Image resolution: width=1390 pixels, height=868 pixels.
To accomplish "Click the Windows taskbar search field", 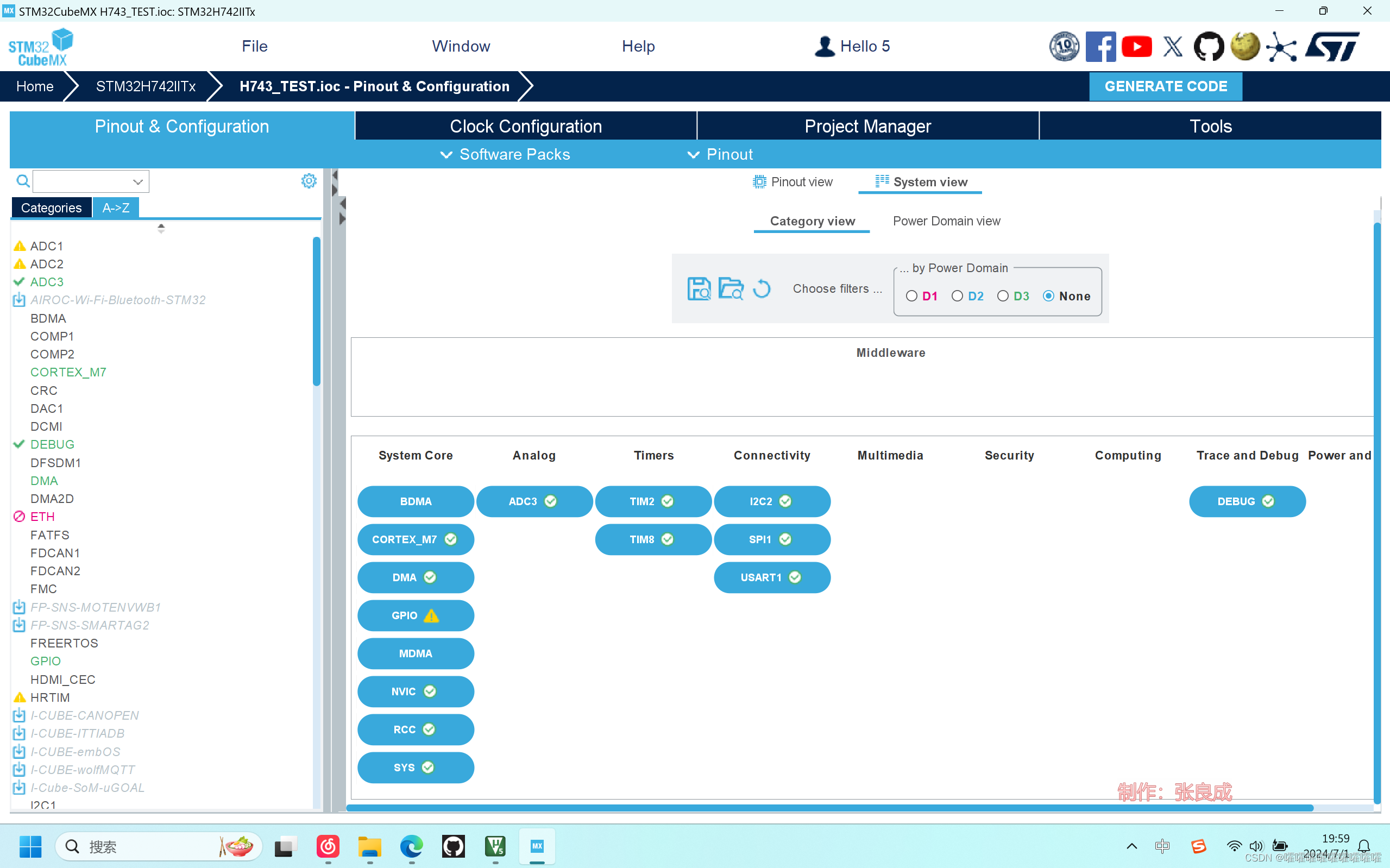I will 159,846.
